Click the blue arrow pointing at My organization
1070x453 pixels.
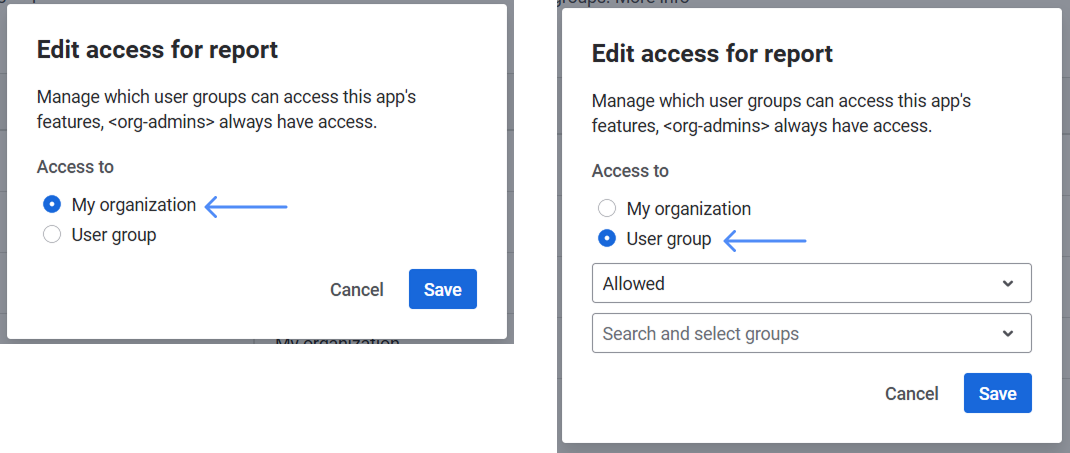[246, 207]
